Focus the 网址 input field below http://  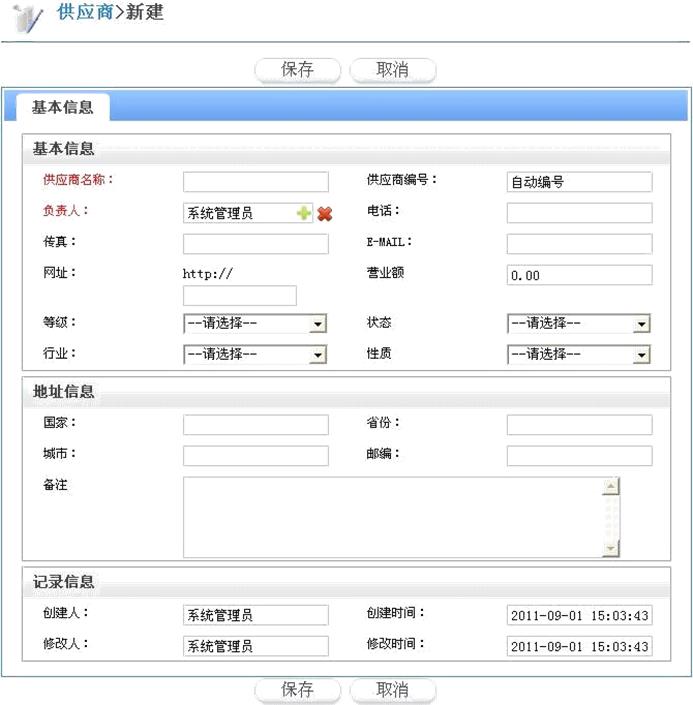[240, 295]
